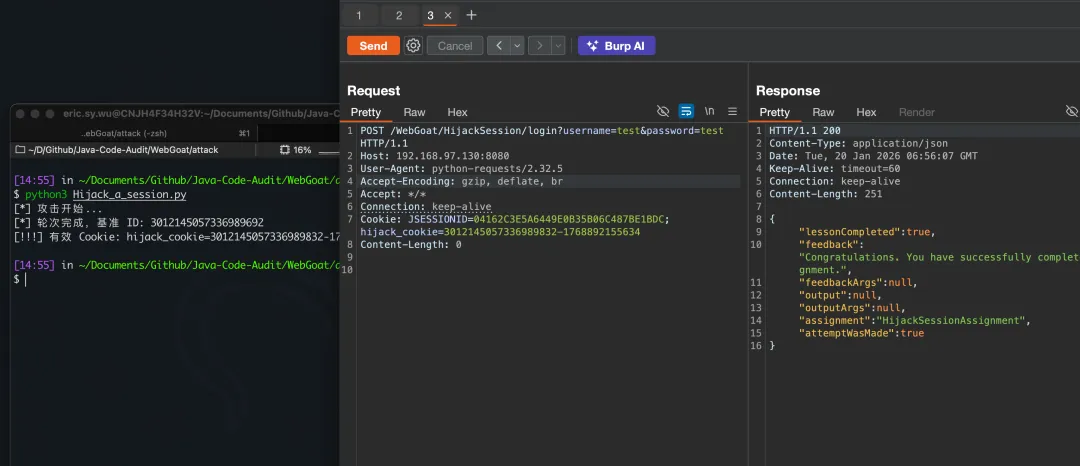The image size is (1080, 466).
Task: Select terminal tab ..ebGoat/attack (-zsh)
Action: (124, 133)
